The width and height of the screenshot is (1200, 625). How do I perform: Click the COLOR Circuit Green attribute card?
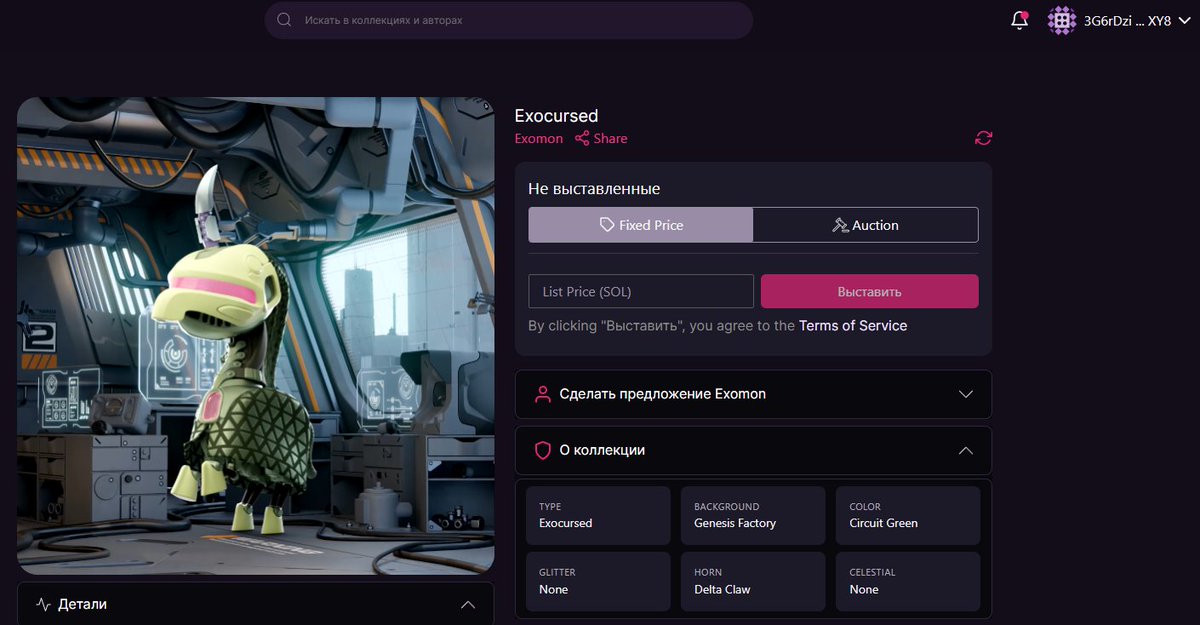click(908, 515)
